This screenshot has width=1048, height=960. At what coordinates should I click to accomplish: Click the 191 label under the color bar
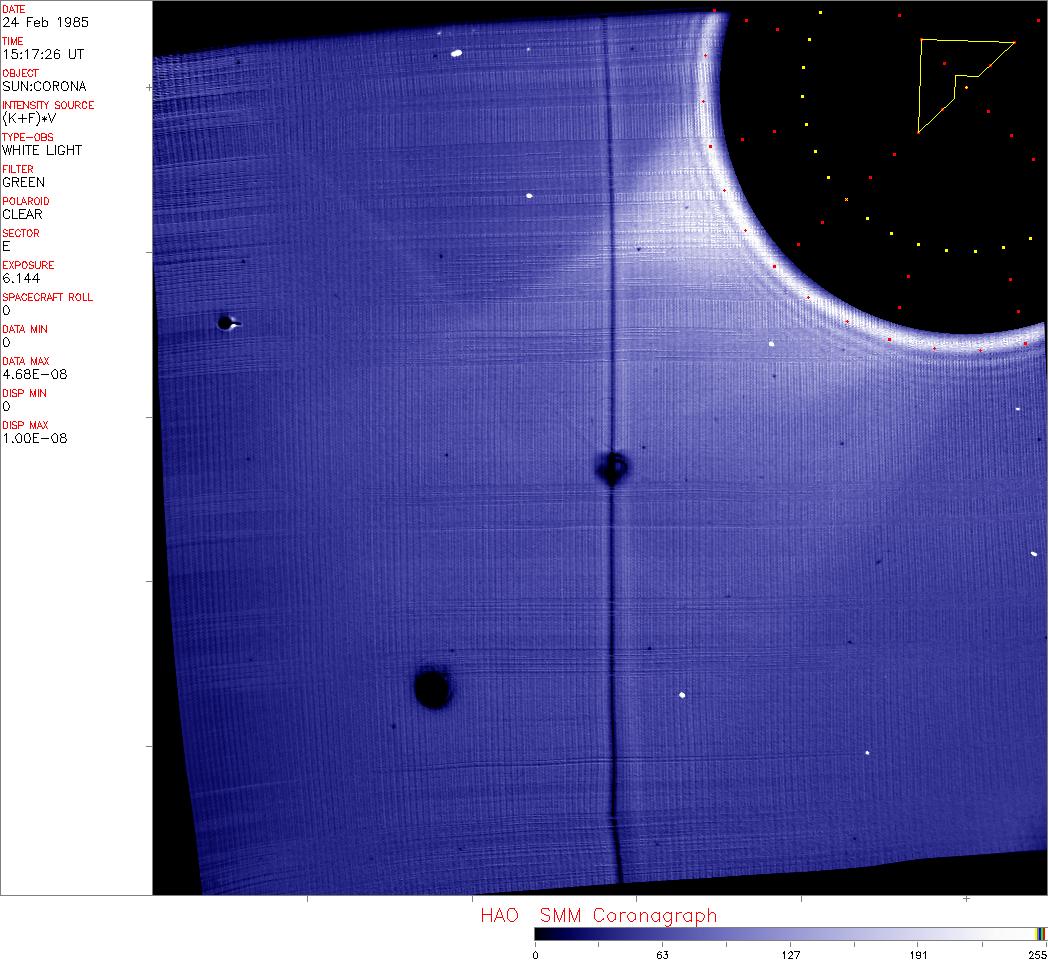pyautogui.click(x=918, y=954)
